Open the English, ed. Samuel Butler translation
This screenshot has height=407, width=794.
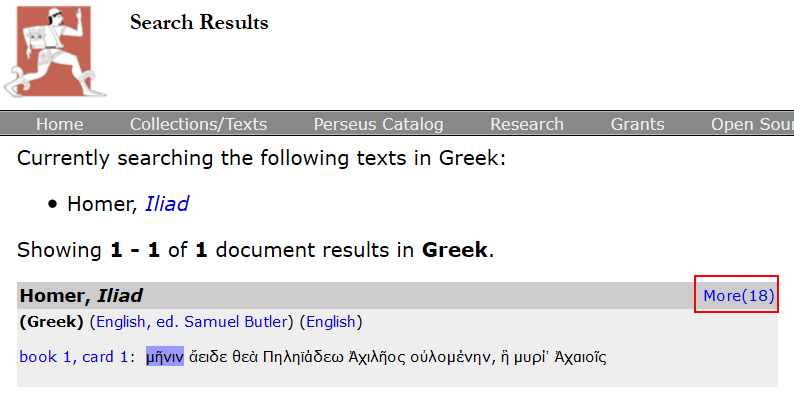click(192, 322)
